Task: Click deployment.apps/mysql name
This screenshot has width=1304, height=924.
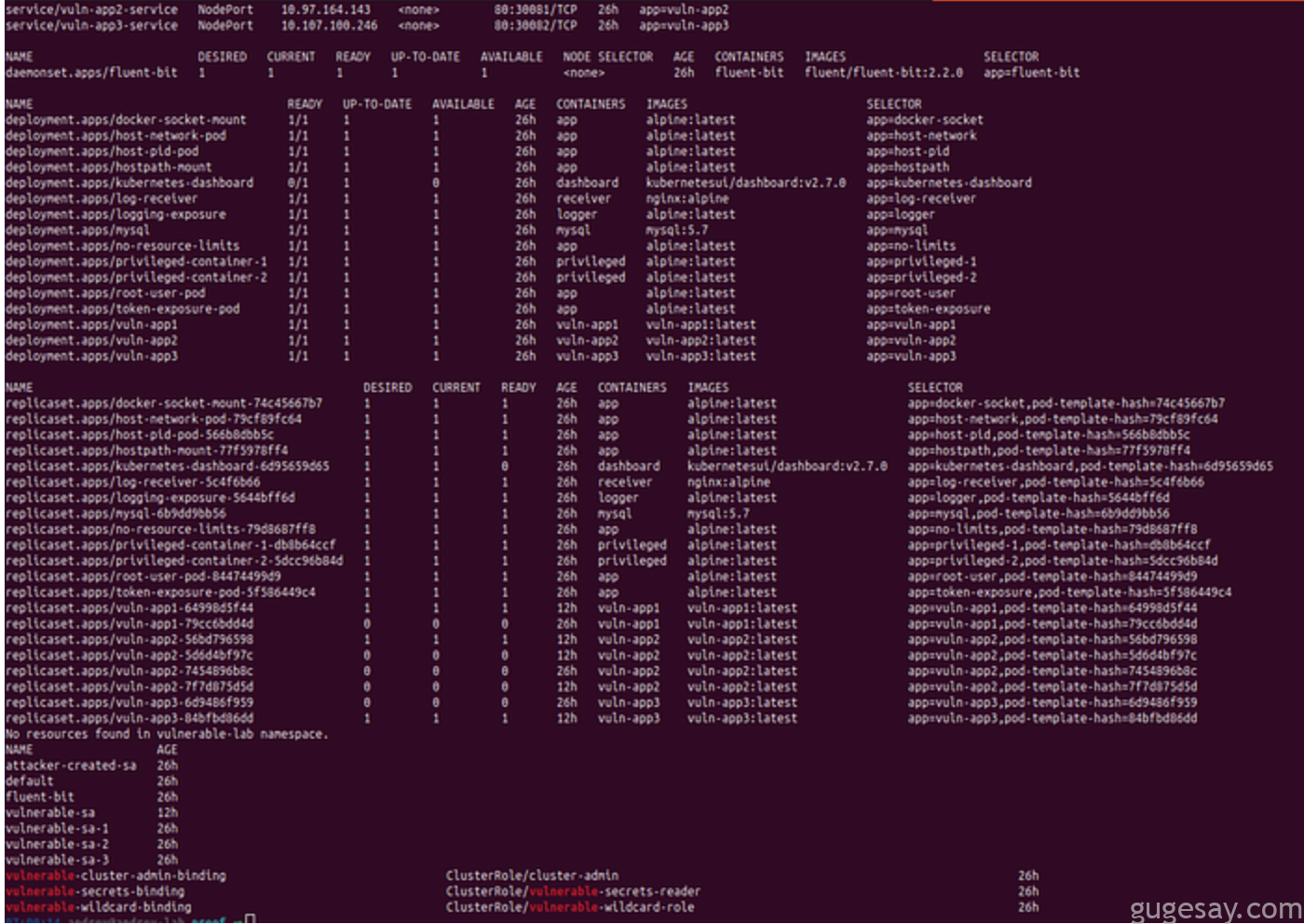Action: click(x=77, y=230)
